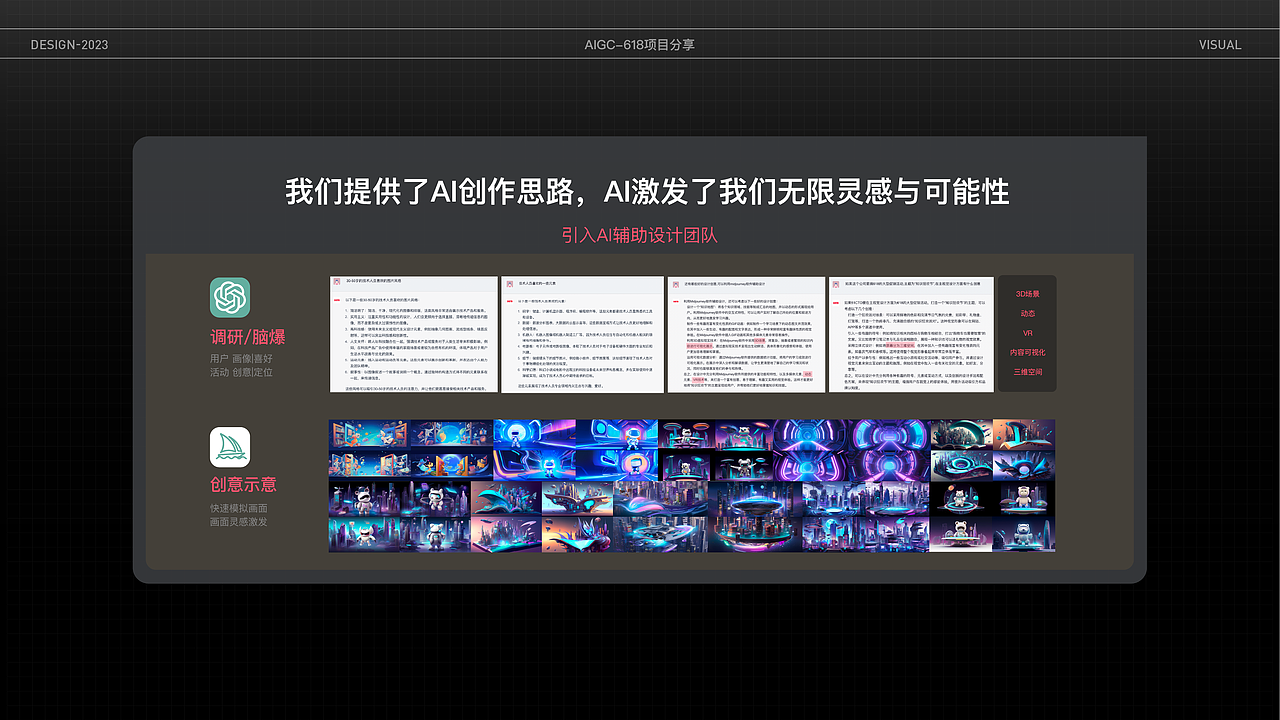Open the large floating saucer city artwork

755,517
